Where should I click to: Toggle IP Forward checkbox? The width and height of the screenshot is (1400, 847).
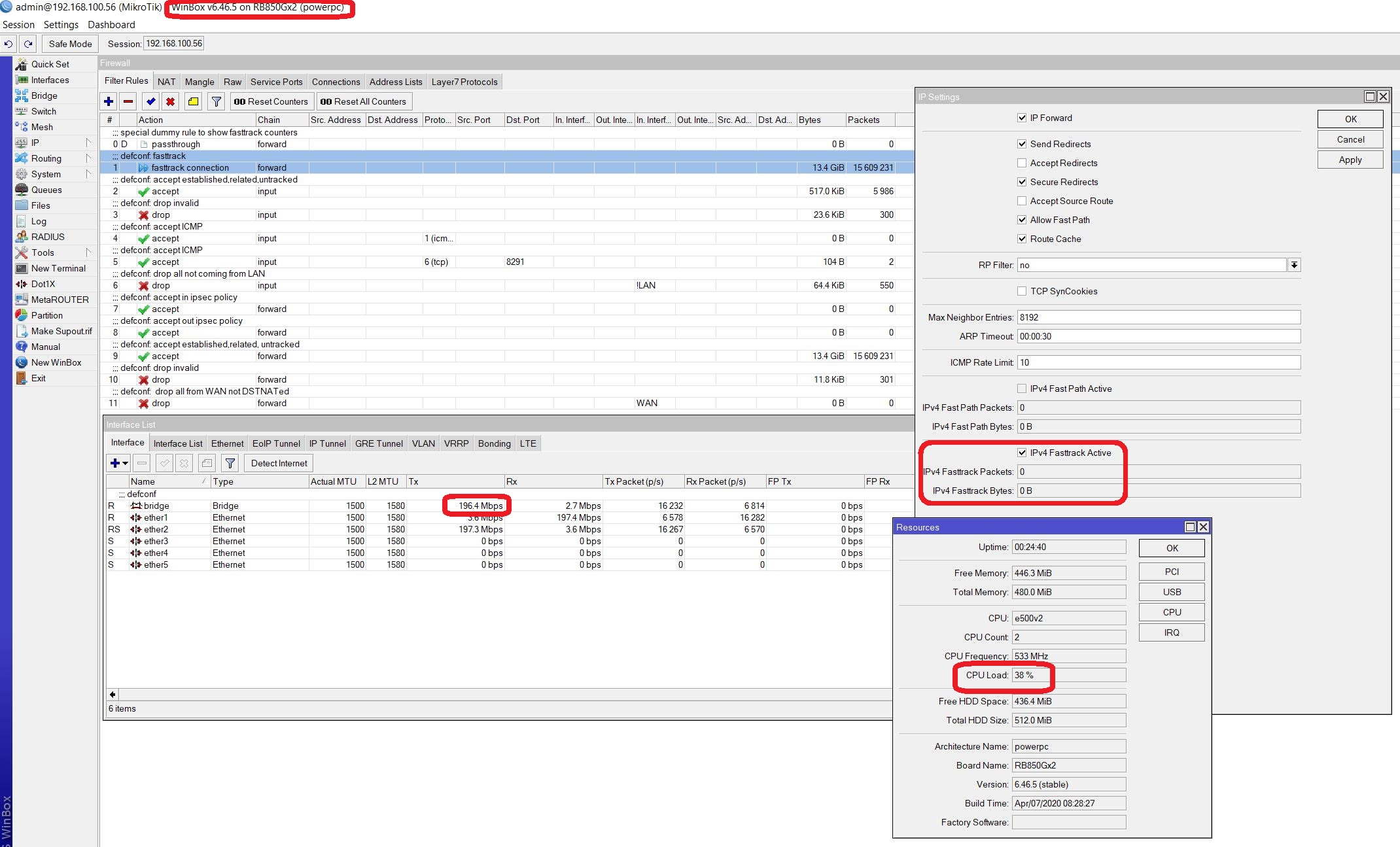[1022, 118]
